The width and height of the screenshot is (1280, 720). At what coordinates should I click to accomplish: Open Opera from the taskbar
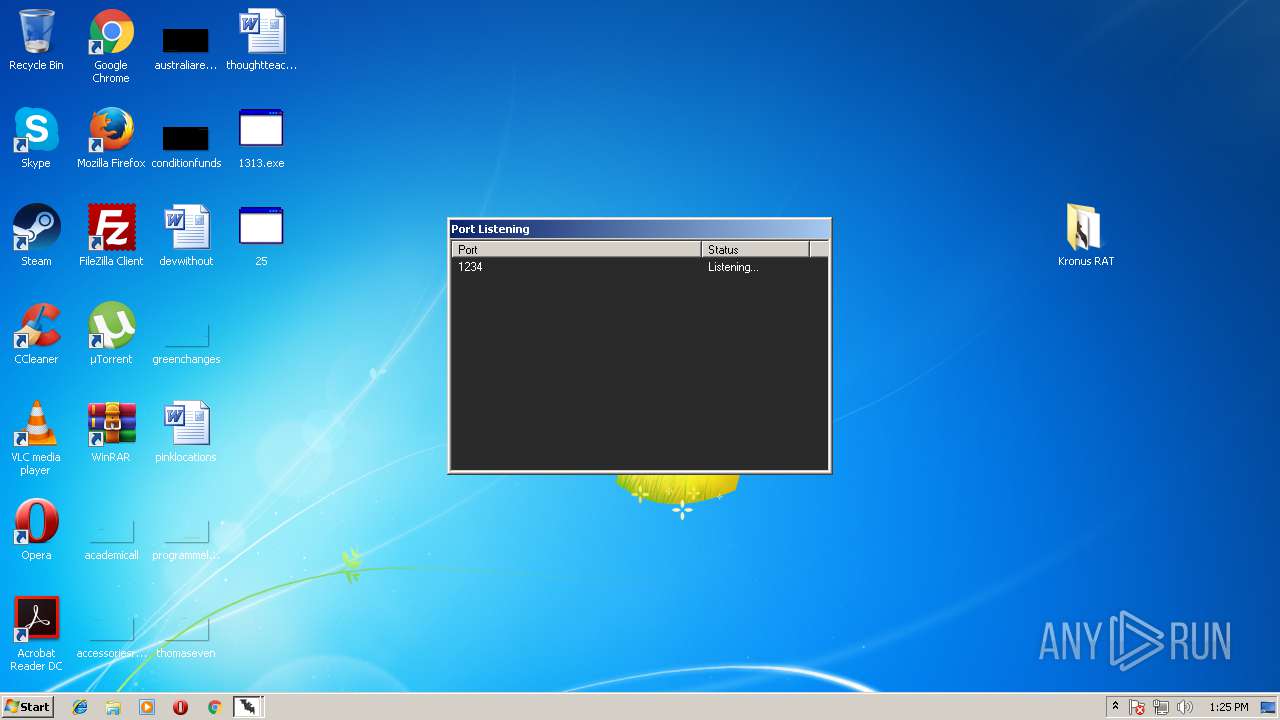pos(180,707)
